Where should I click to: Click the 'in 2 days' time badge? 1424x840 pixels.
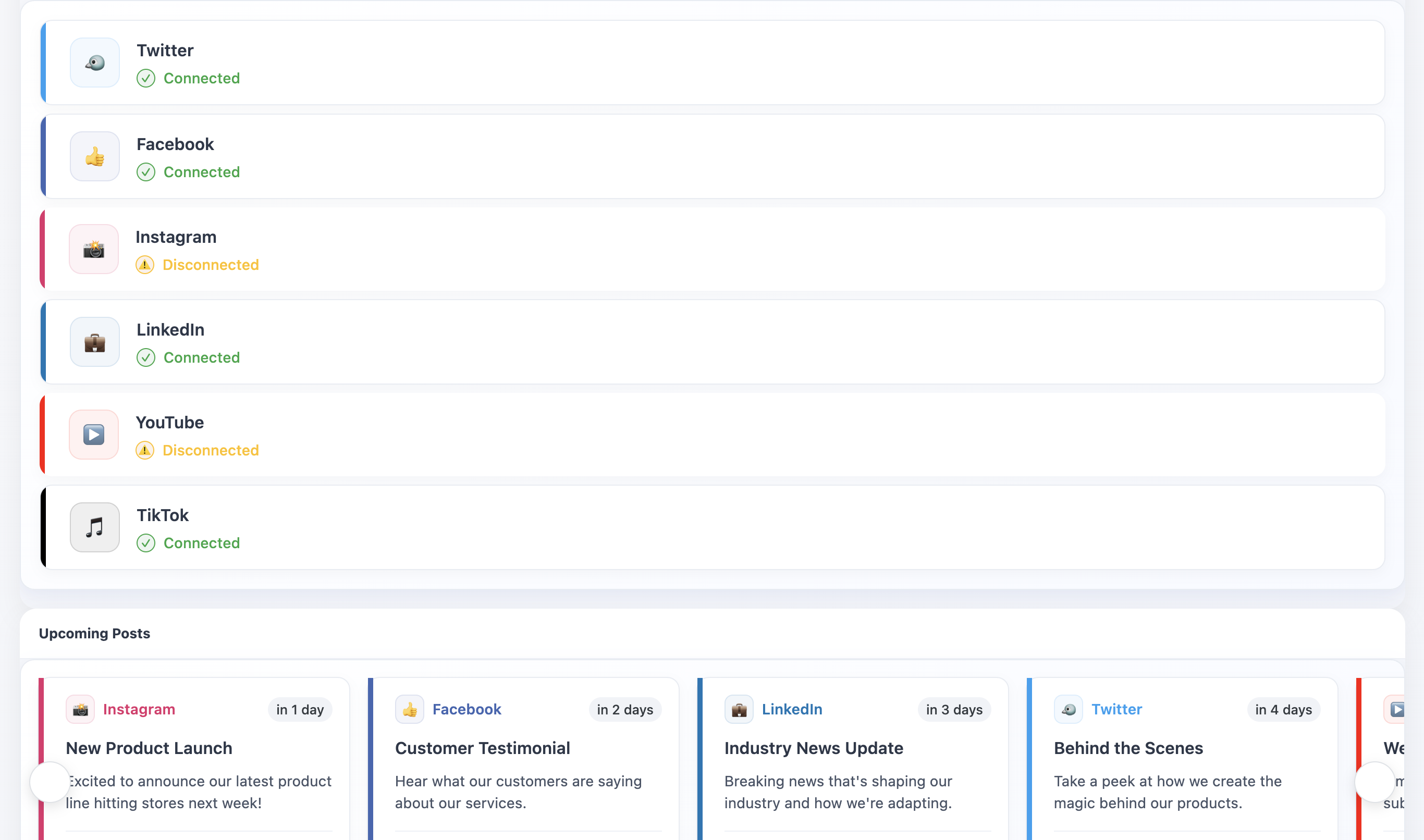(x=625, y=710)
